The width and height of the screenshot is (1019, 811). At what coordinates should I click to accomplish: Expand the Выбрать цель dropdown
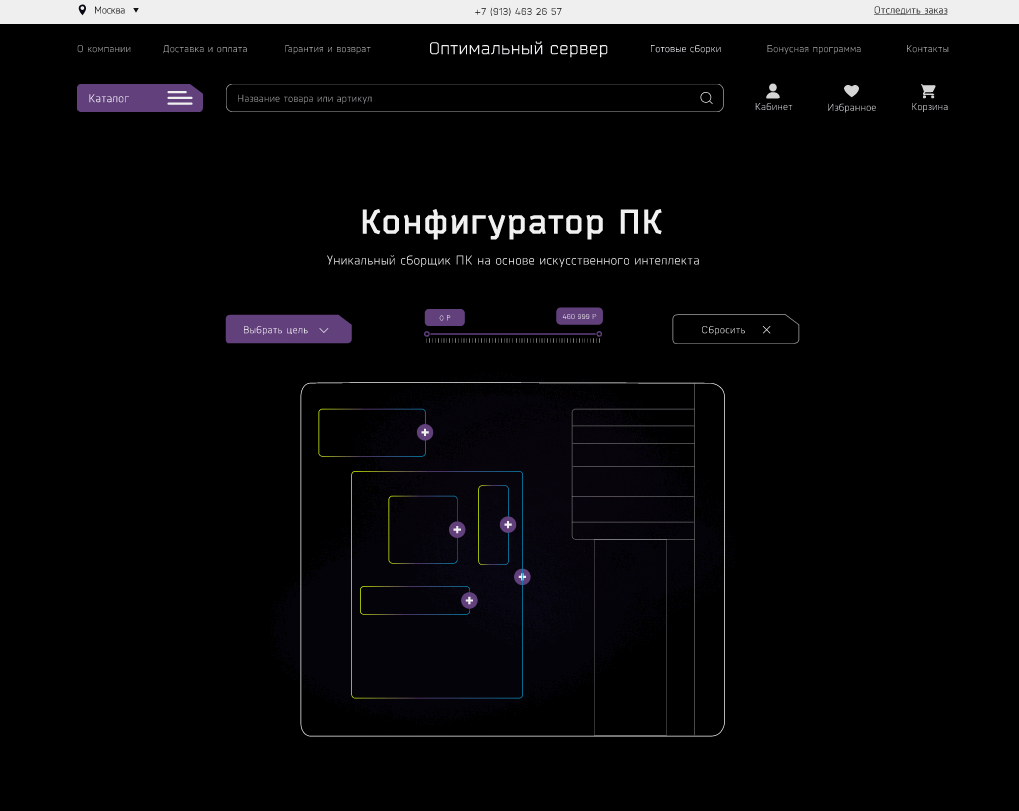[288, 330]
